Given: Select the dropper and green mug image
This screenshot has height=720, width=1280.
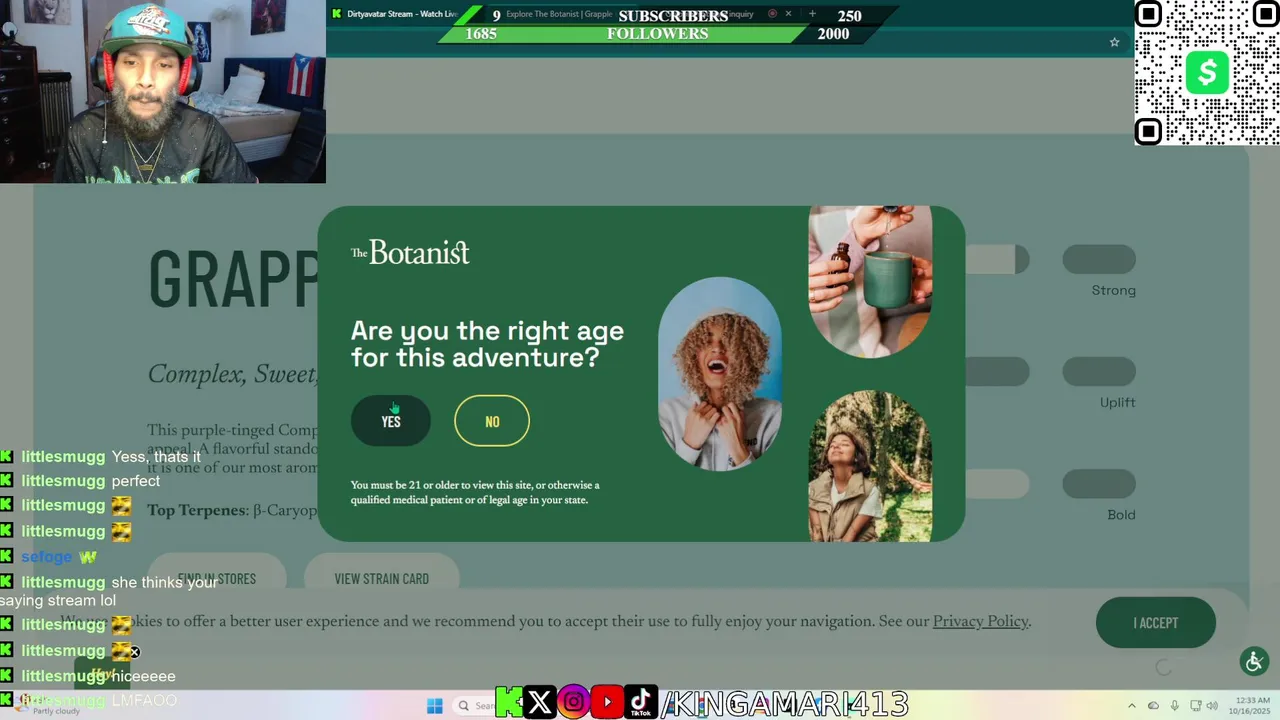Looking at the screenshot, I should [x=870, y=281].
